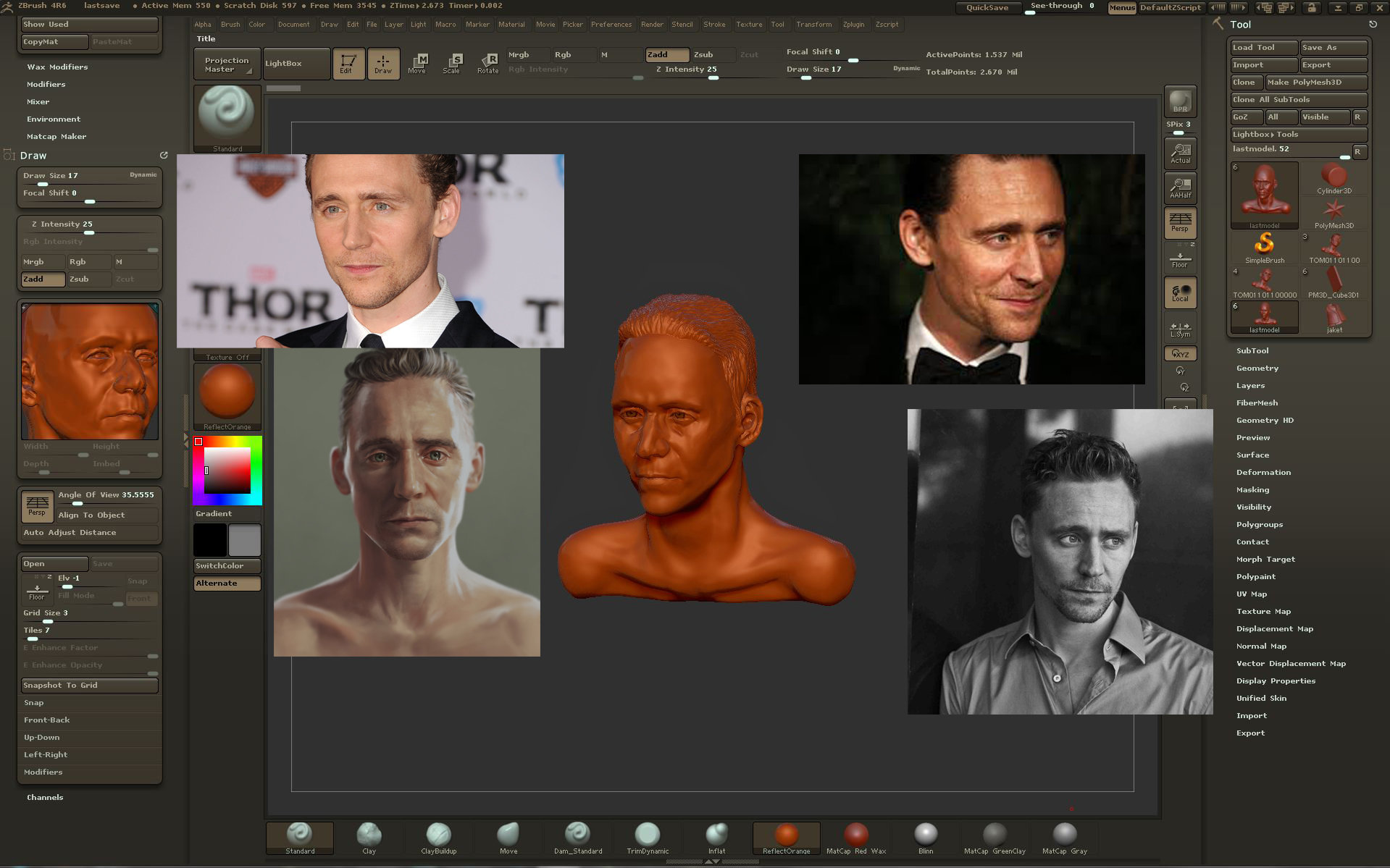The height and width of the screenshot is (868, 1390).
Task: Pick a color from the gradient picker
Action: coord(227,471)
